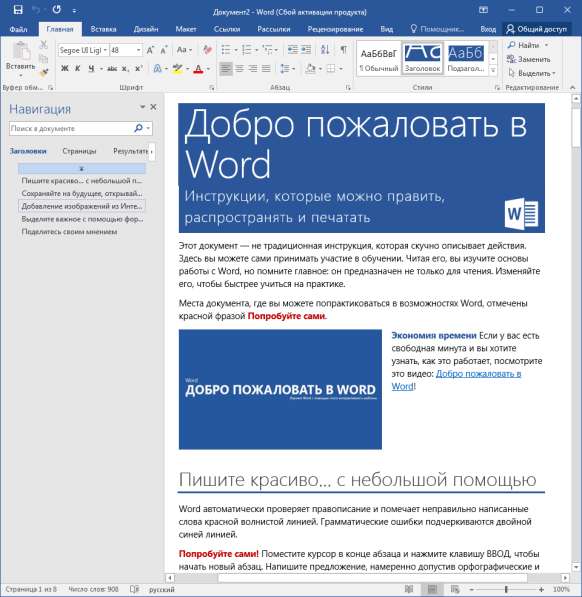582x597 pixels.
Task: Click the Найти button
Action: (x=528, y=45)
